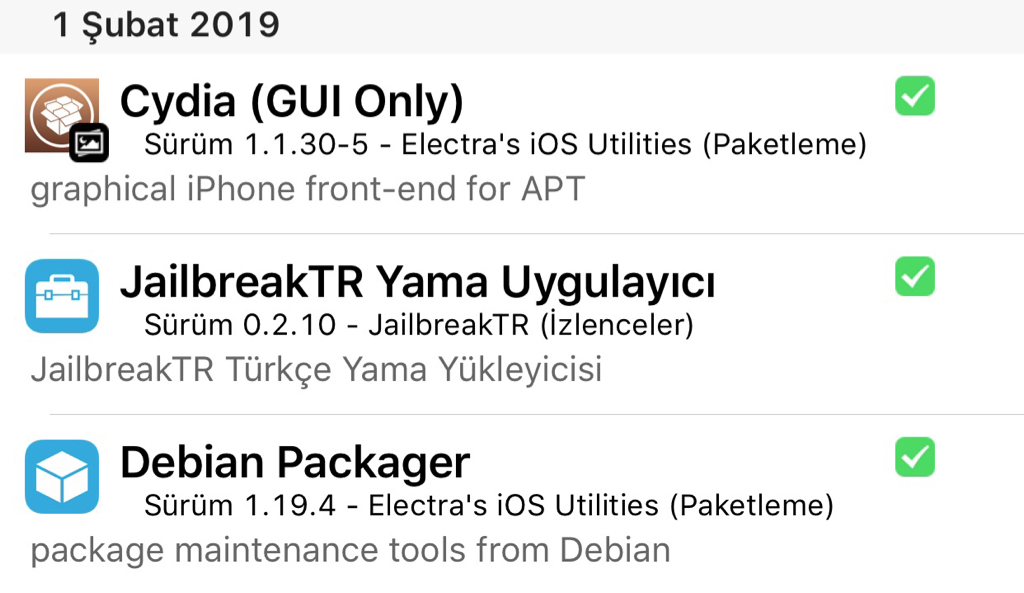Click "JailbreakTR Türkçe Yama Yükleyicisi" description

tap(316, 370)
